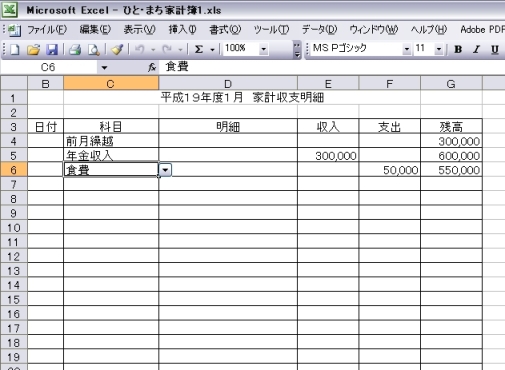Open the font size 11 dropdown
505x370 pixels.
[439, 49]
